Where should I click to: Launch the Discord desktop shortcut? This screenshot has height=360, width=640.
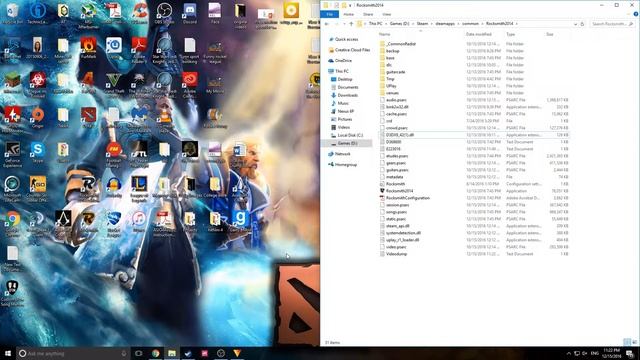[x=190, y=13]
